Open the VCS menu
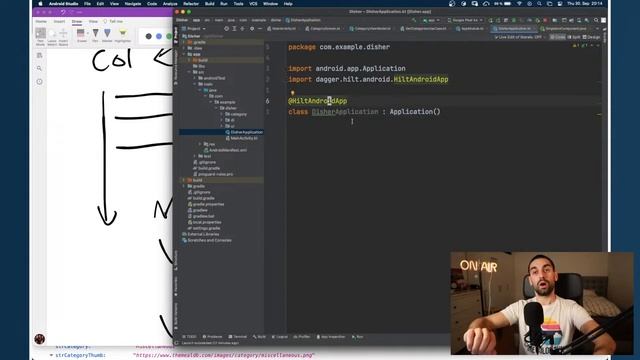Screen dimensions: 640x360 [x=253, y=4]
